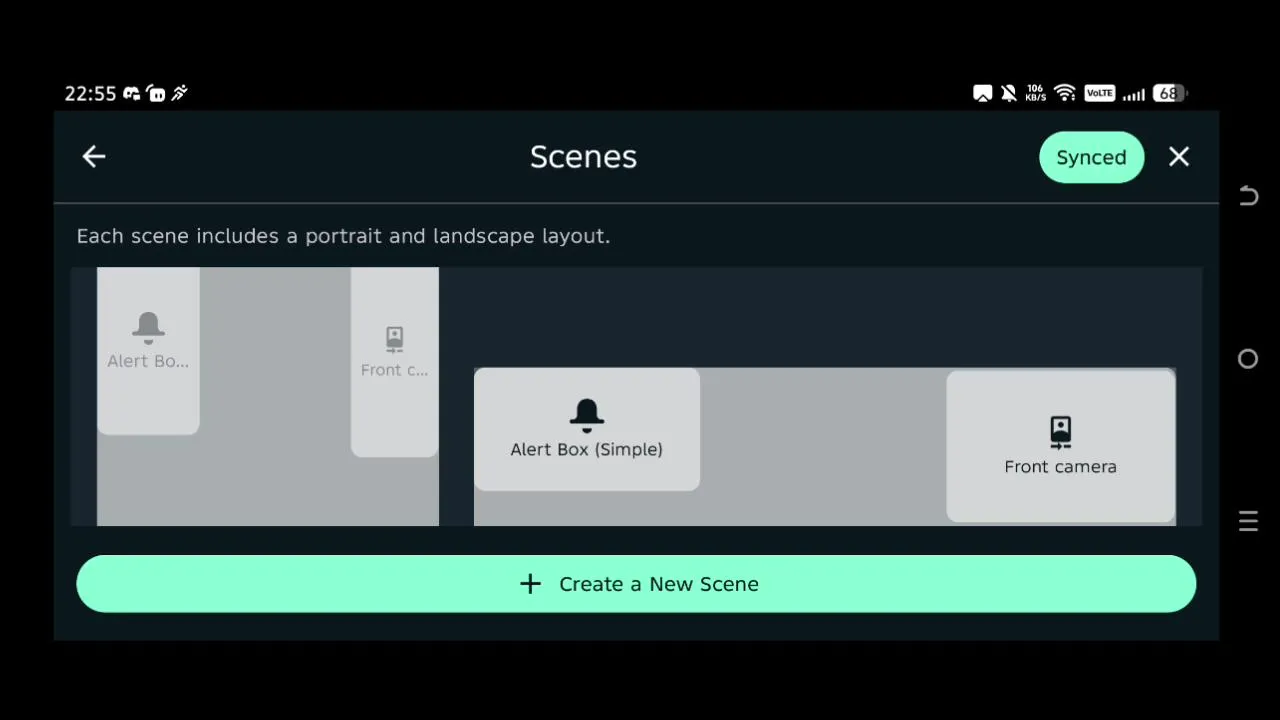
Task: Create a New Scene
Action: click(636, 584)
